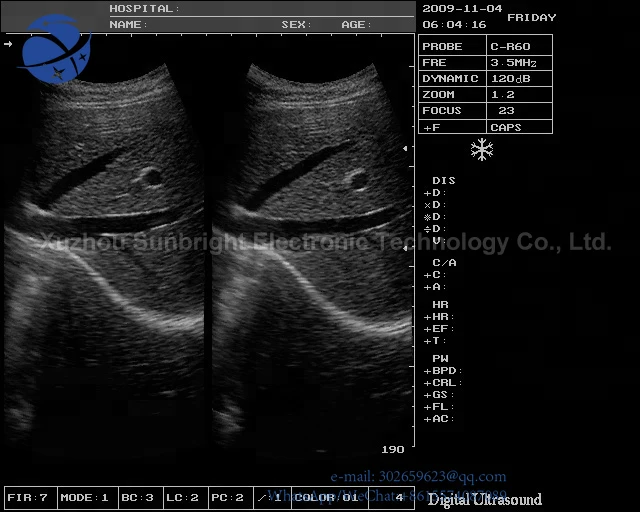Viewport: 640px width, 512px height.
Task: Select the zoom value 1.2
Action: 520,94
